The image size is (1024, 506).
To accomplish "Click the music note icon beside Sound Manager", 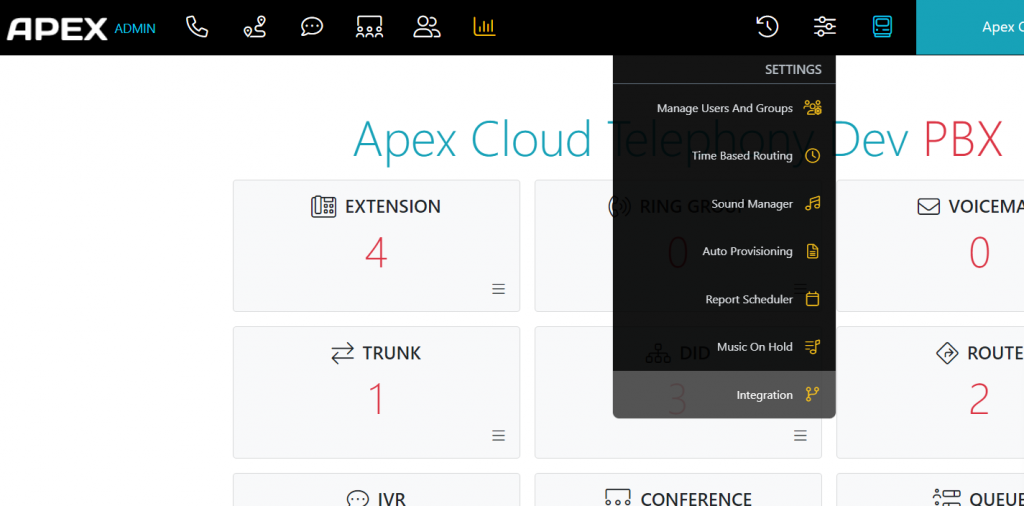I will pyautogui.click(x=812, y=204).
